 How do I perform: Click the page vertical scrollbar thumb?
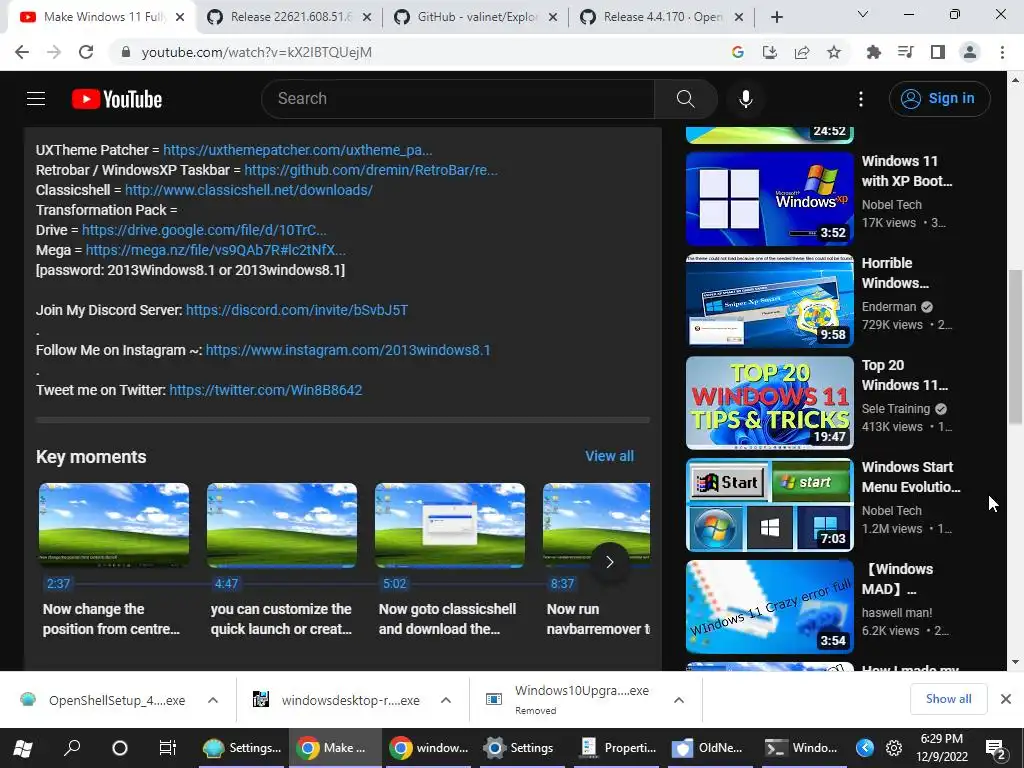(x=1015, y=346)
